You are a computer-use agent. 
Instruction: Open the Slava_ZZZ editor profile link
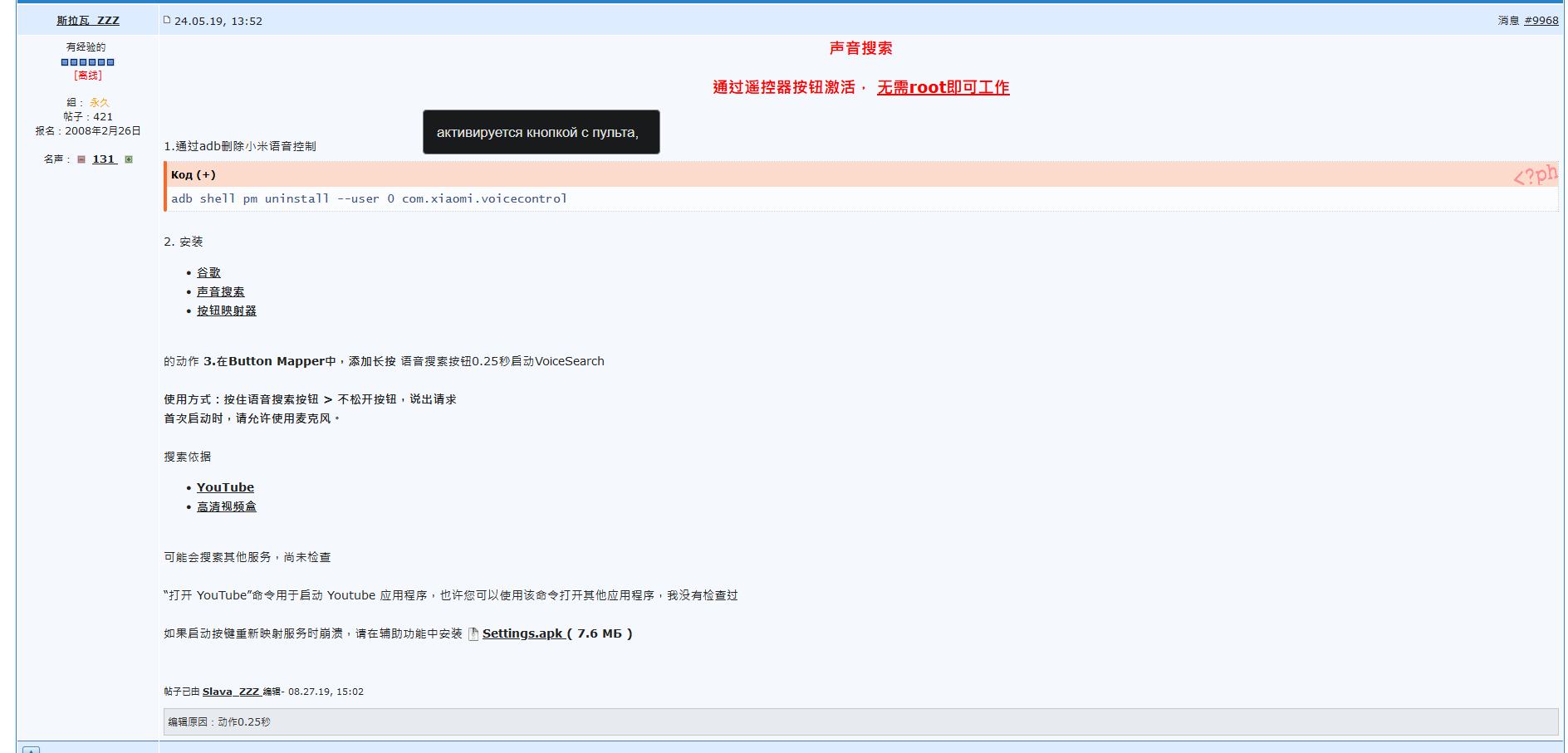(x=231, y=692)
